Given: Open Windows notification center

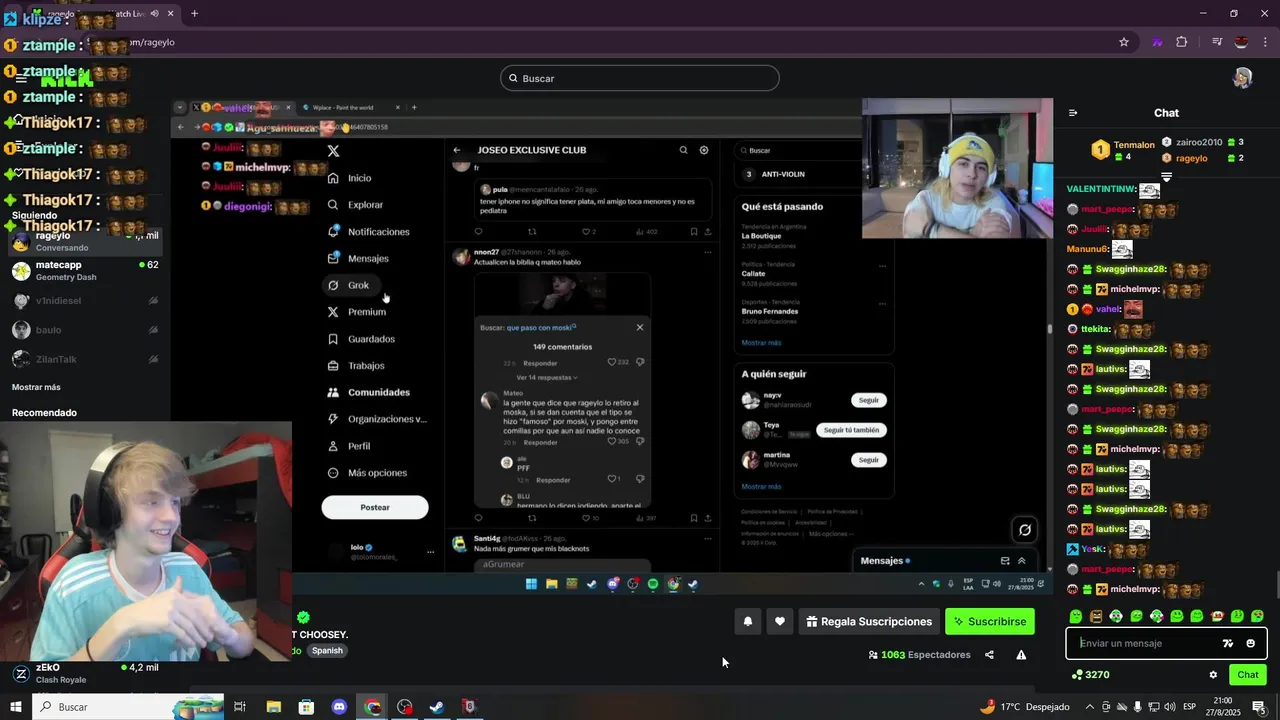Looking at the screenshot, I should (1259, 707).
